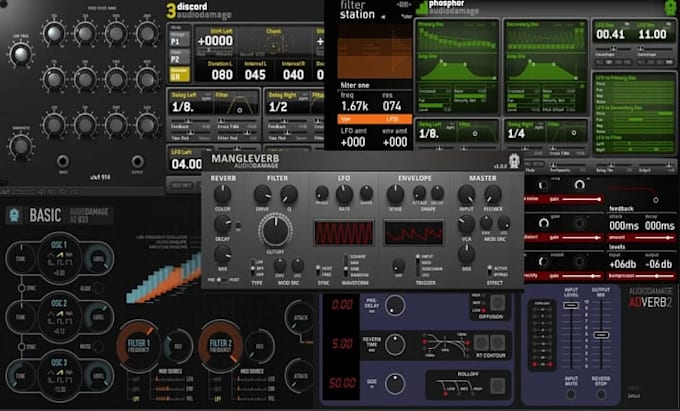This screenshot has width=680, height=411.
Task: Click the Delay Right 1/4 value in Phosphor
Action: pyautogui.click(x=516, y=134)
